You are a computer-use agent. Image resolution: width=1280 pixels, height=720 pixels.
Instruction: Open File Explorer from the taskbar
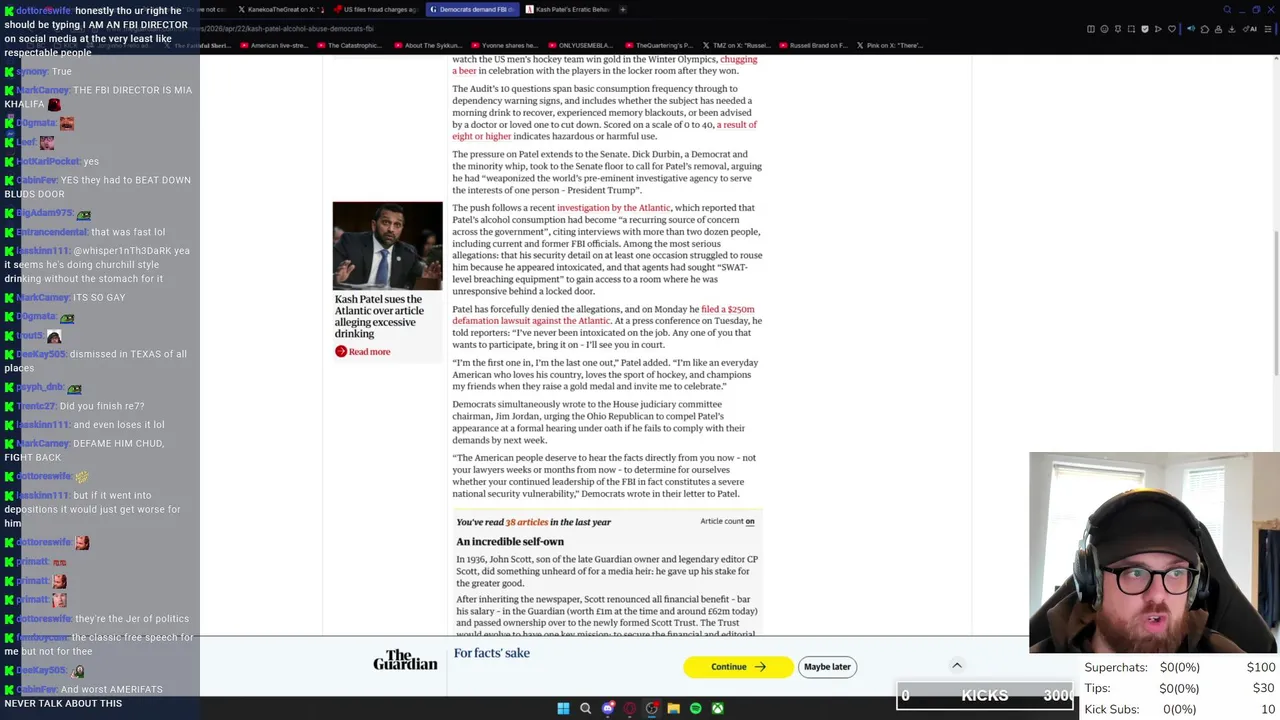pyautogui.click(x=673, y=708)
